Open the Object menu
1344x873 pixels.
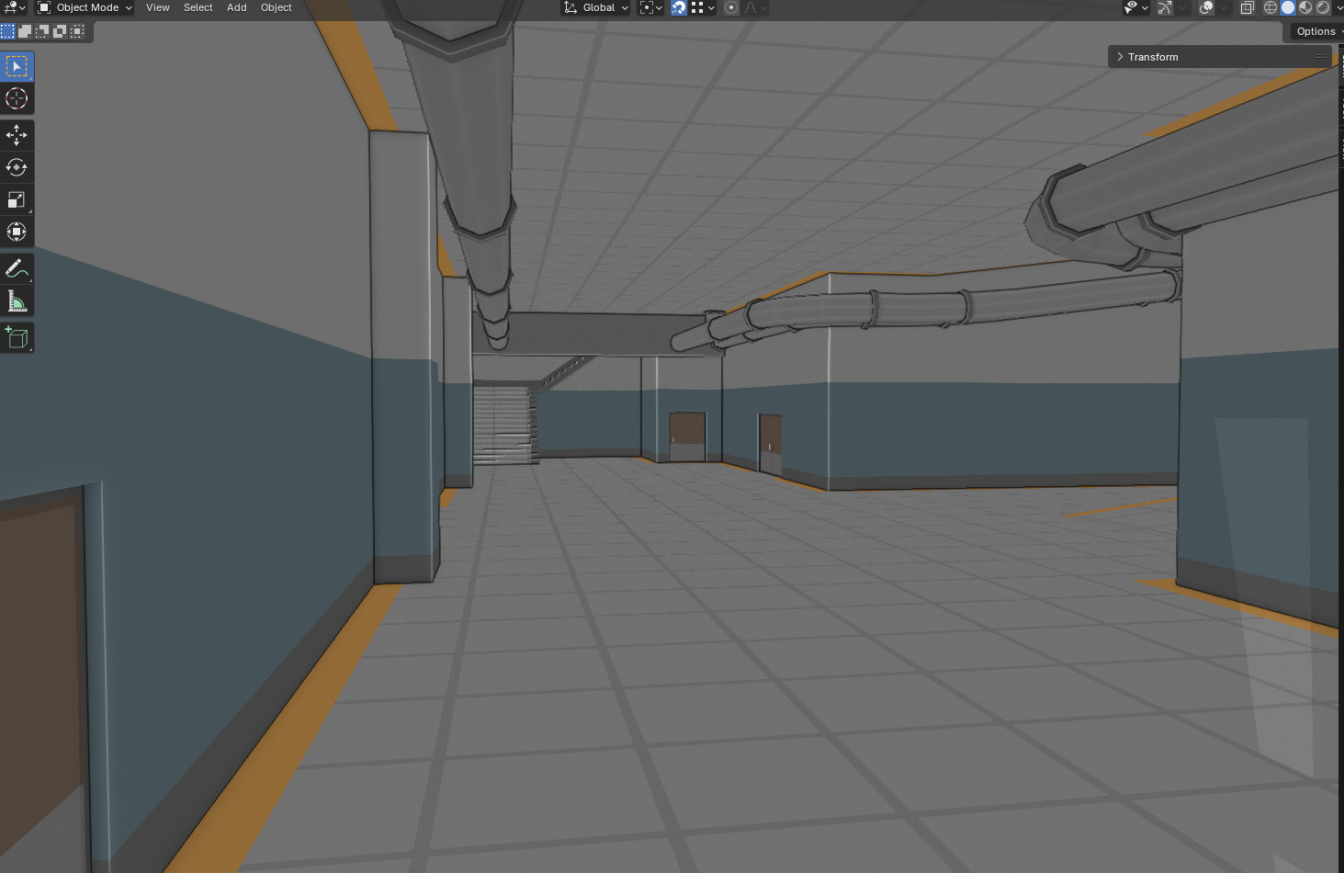pyautogui.click(x=276, y=8)
